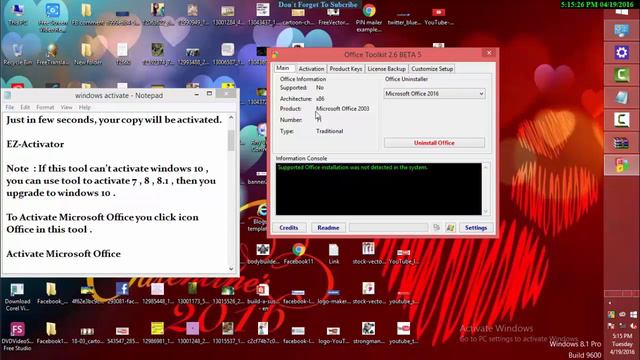Open DVDVideoSoft Free Studio desktop icon
The image size is (640, 360).
[x=17, y=337]
